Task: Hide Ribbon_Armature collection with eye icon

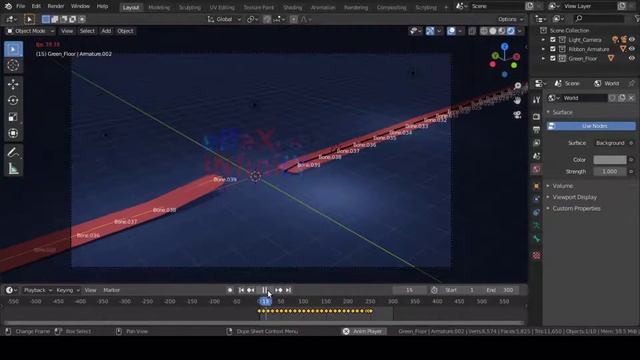Action: tap(632, 49)
